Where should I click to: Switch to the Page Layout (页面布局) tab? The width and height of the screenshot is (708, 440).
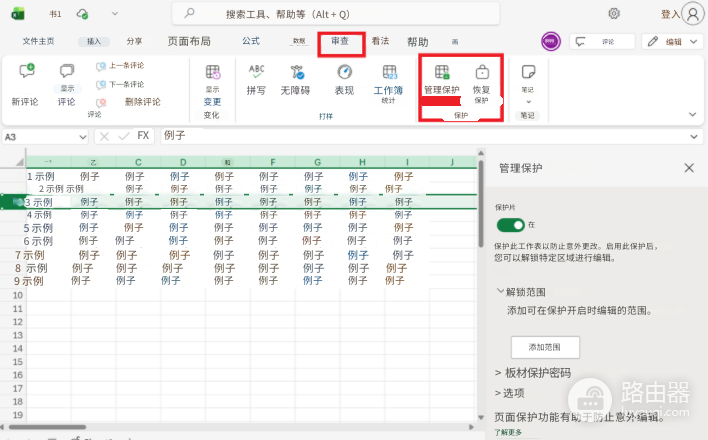click(x=189, y=41)
